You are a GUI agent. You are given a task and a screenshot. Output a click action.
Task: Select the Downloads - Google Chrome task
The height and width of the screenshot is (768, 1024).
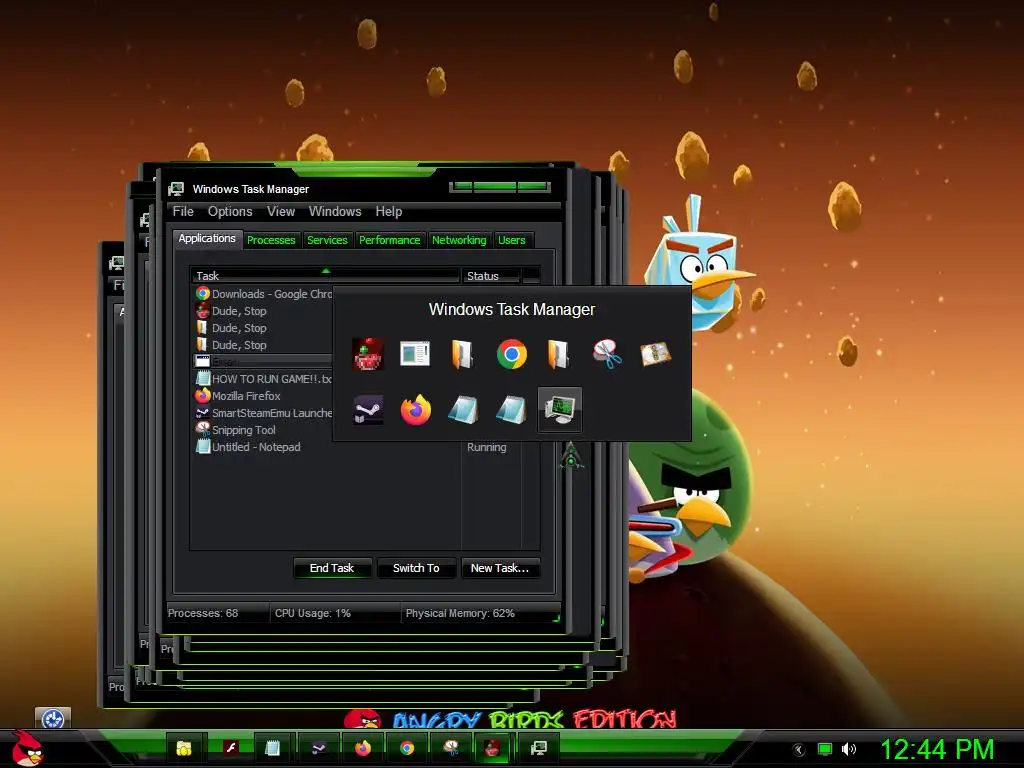click(x=264, y=294)
